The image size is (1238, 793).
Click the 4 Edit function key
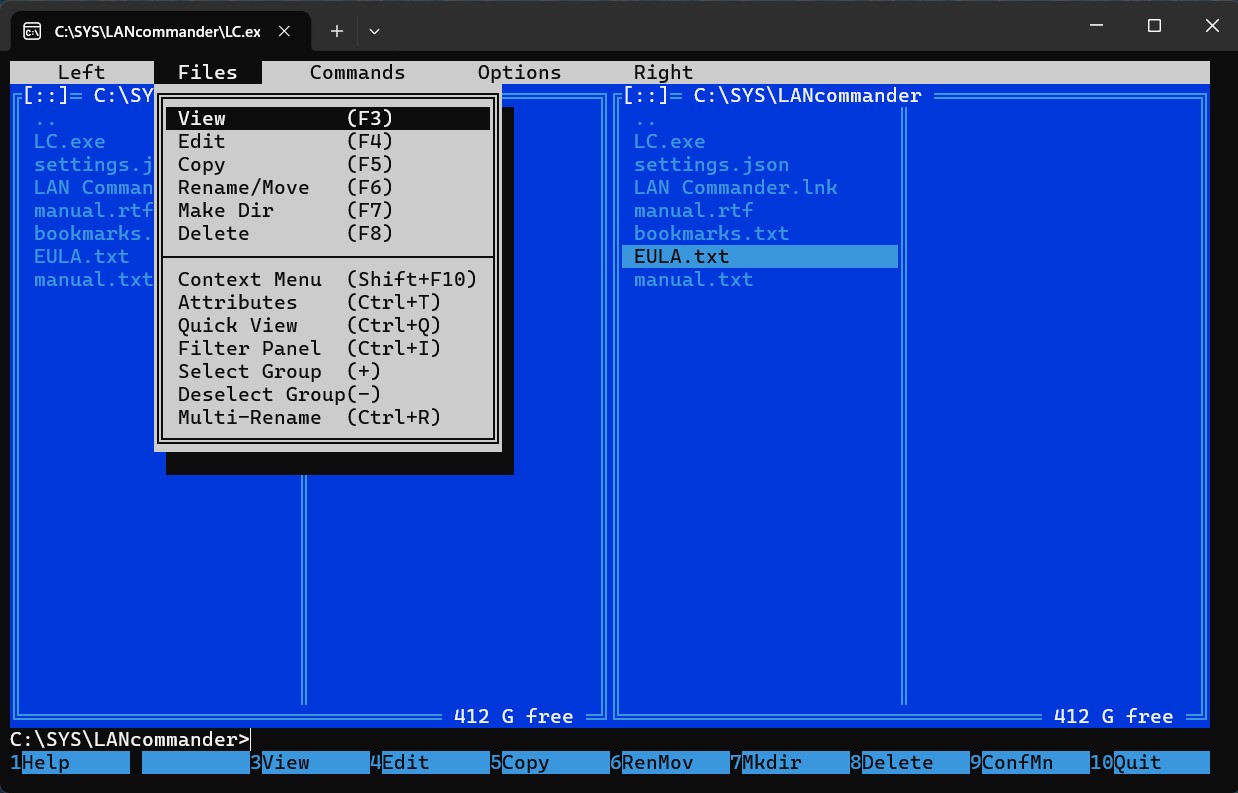point(430,762)
